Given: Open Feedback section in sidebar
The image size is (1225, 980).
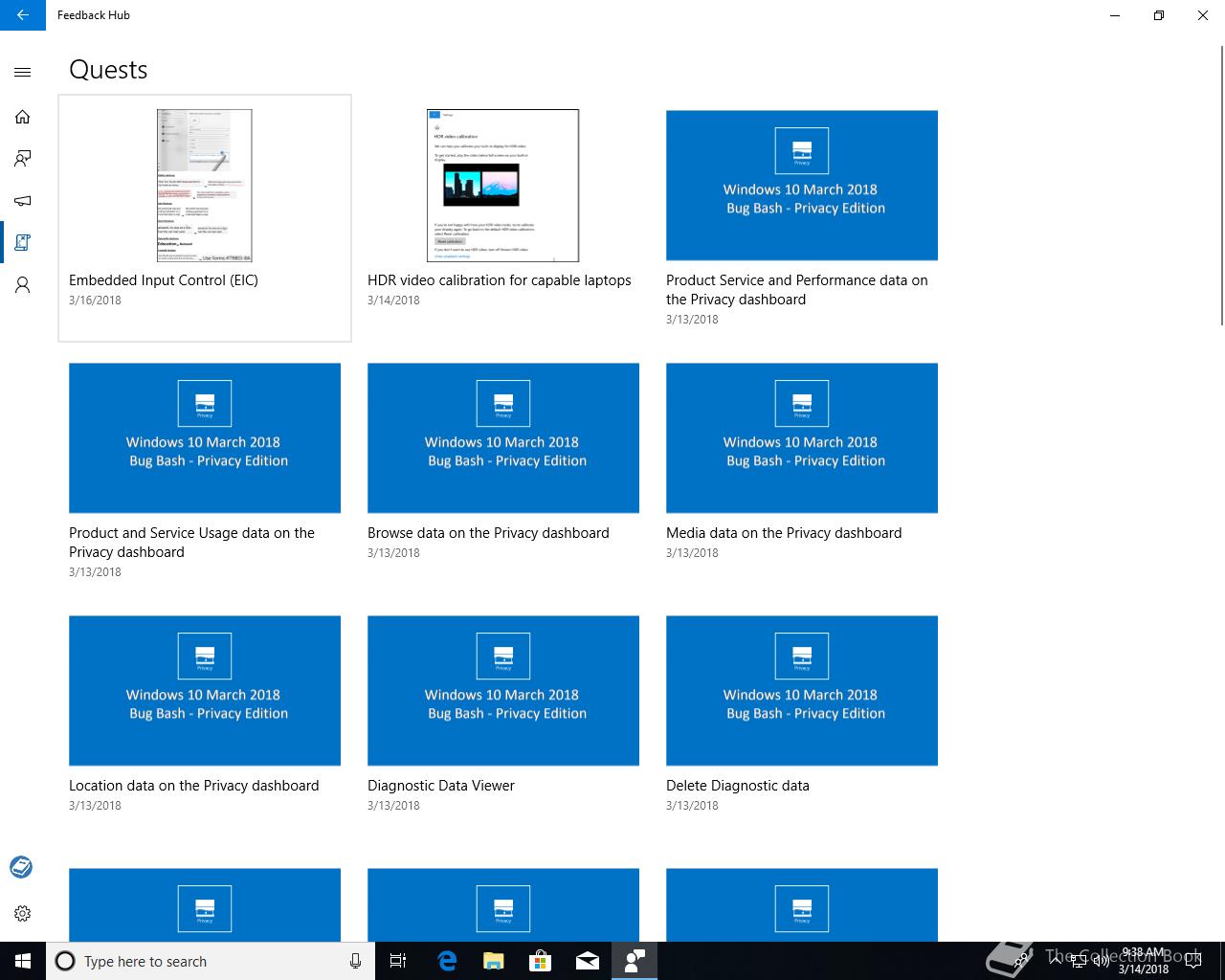Looking at the screenshot, I should 23,159.
